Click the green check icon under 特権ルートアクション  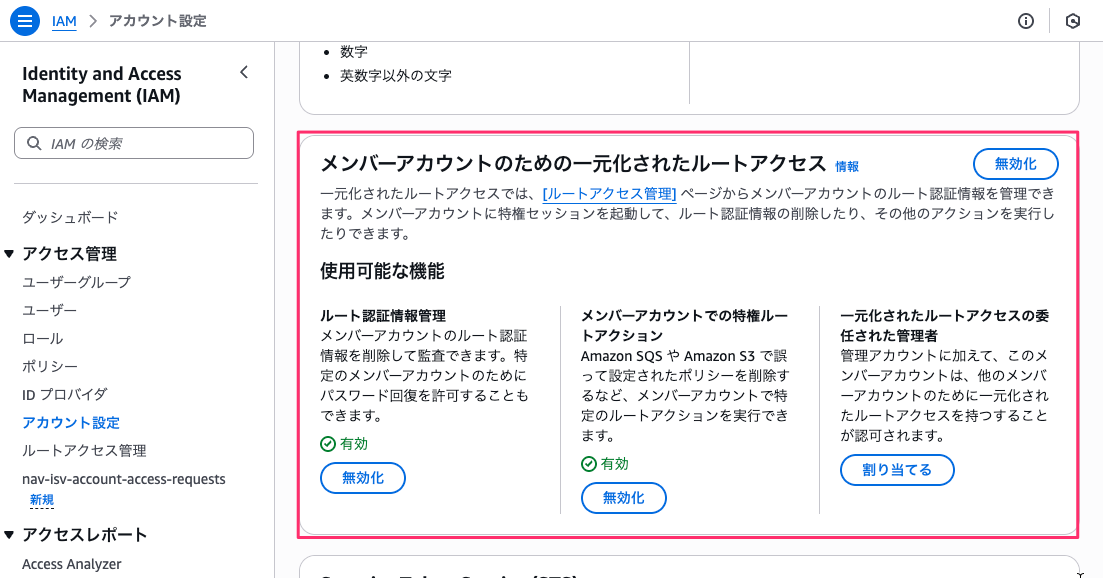click(x=588, y=463)
